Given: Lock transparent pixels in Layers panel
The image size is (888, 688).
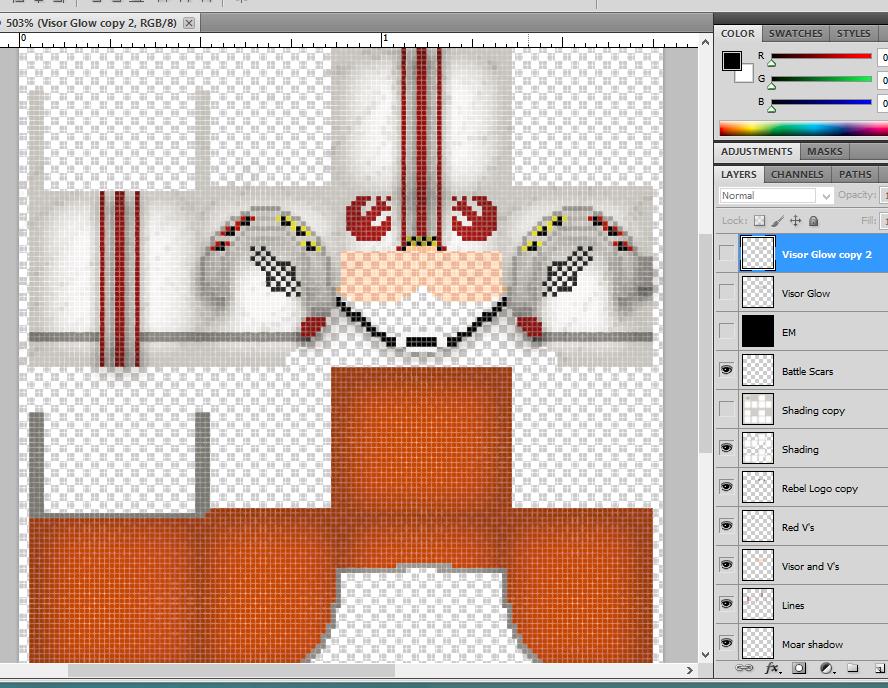Looking at the screenshot, I should (760, 220).
